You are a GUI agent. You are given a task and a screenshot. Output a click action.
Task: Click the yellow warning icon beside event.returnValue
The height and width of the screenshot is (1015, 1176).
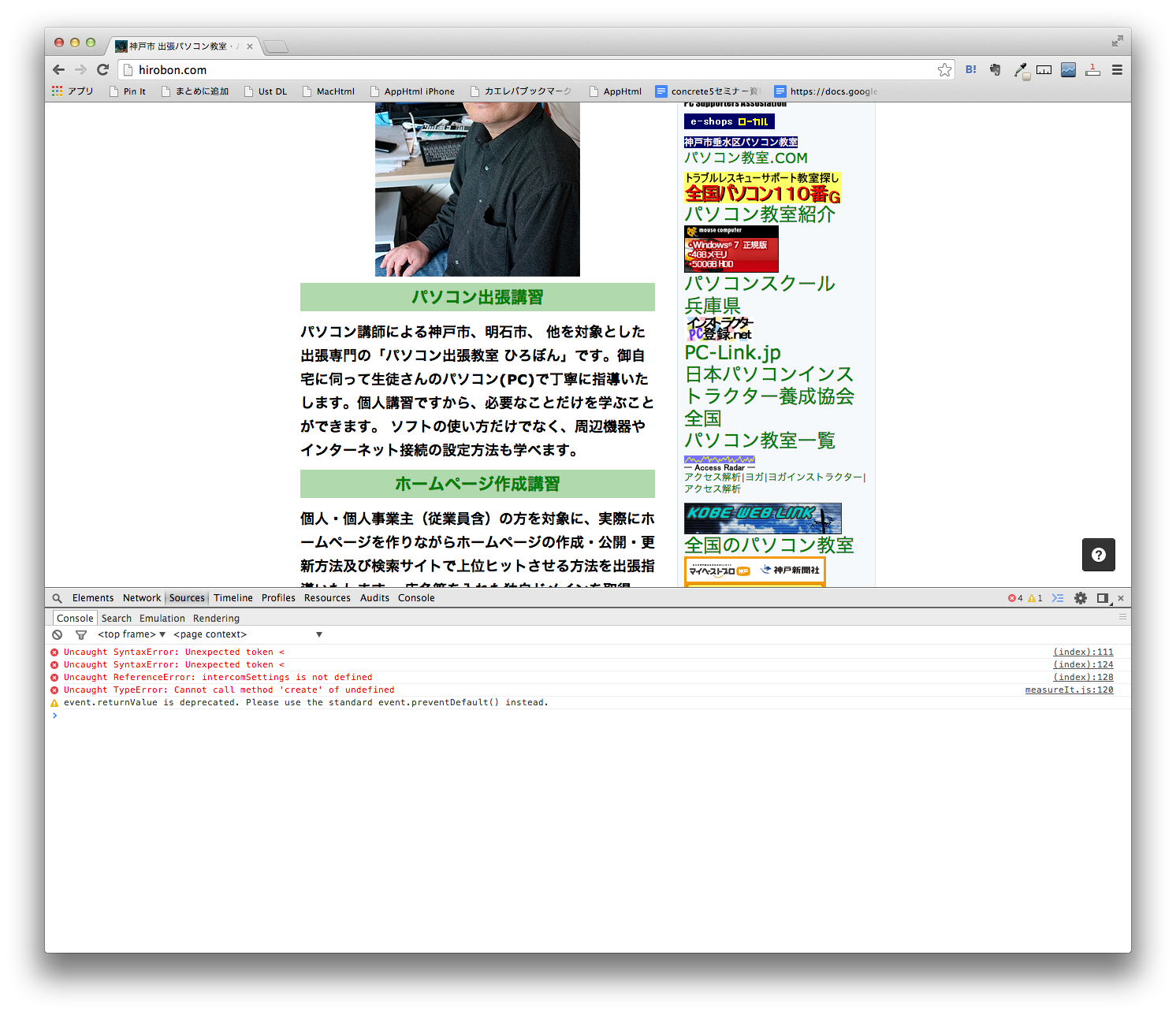point(54,702)
